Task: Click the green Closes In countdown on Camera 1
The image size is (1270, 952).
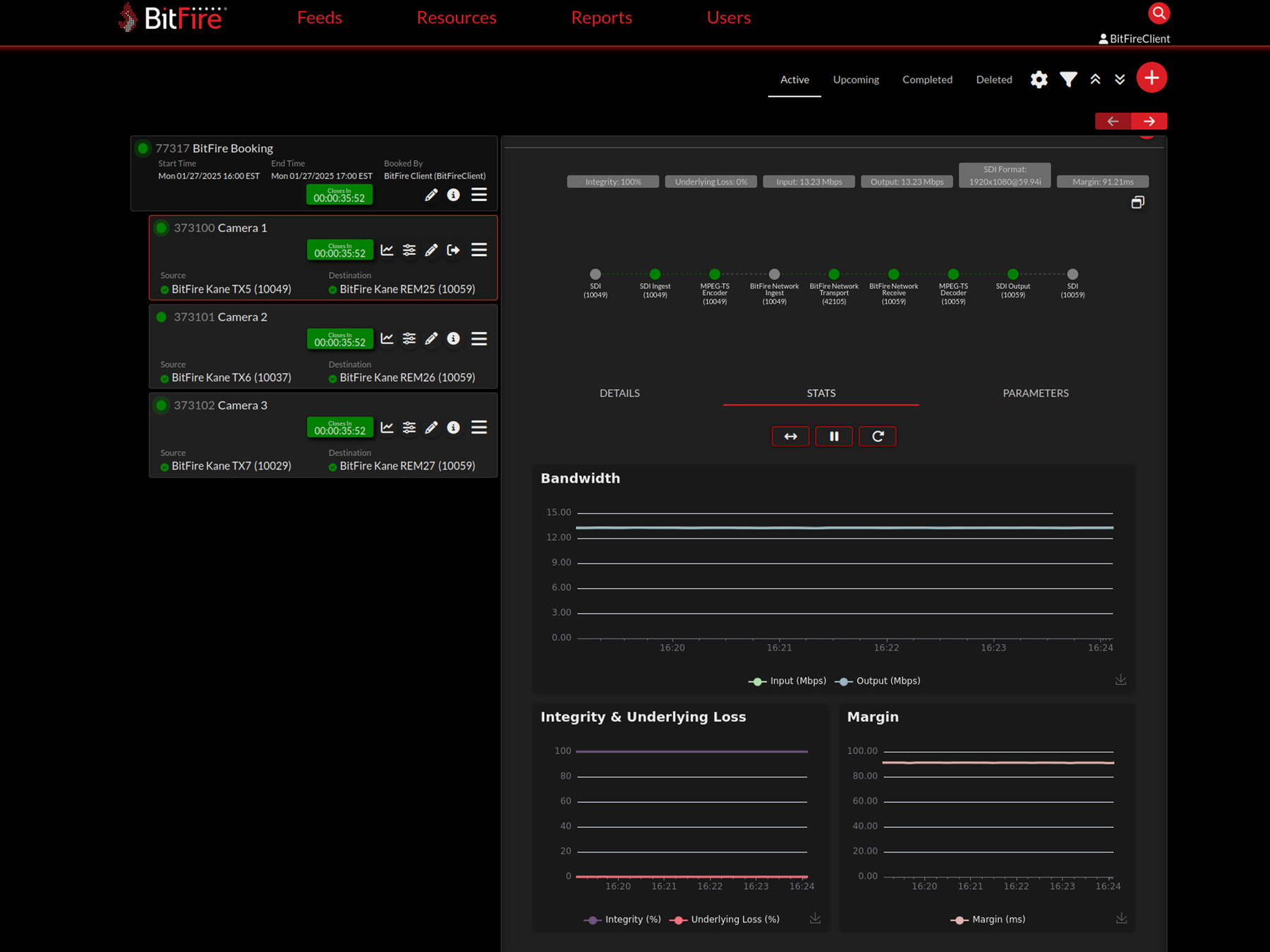Action: (x=339, y=250)
